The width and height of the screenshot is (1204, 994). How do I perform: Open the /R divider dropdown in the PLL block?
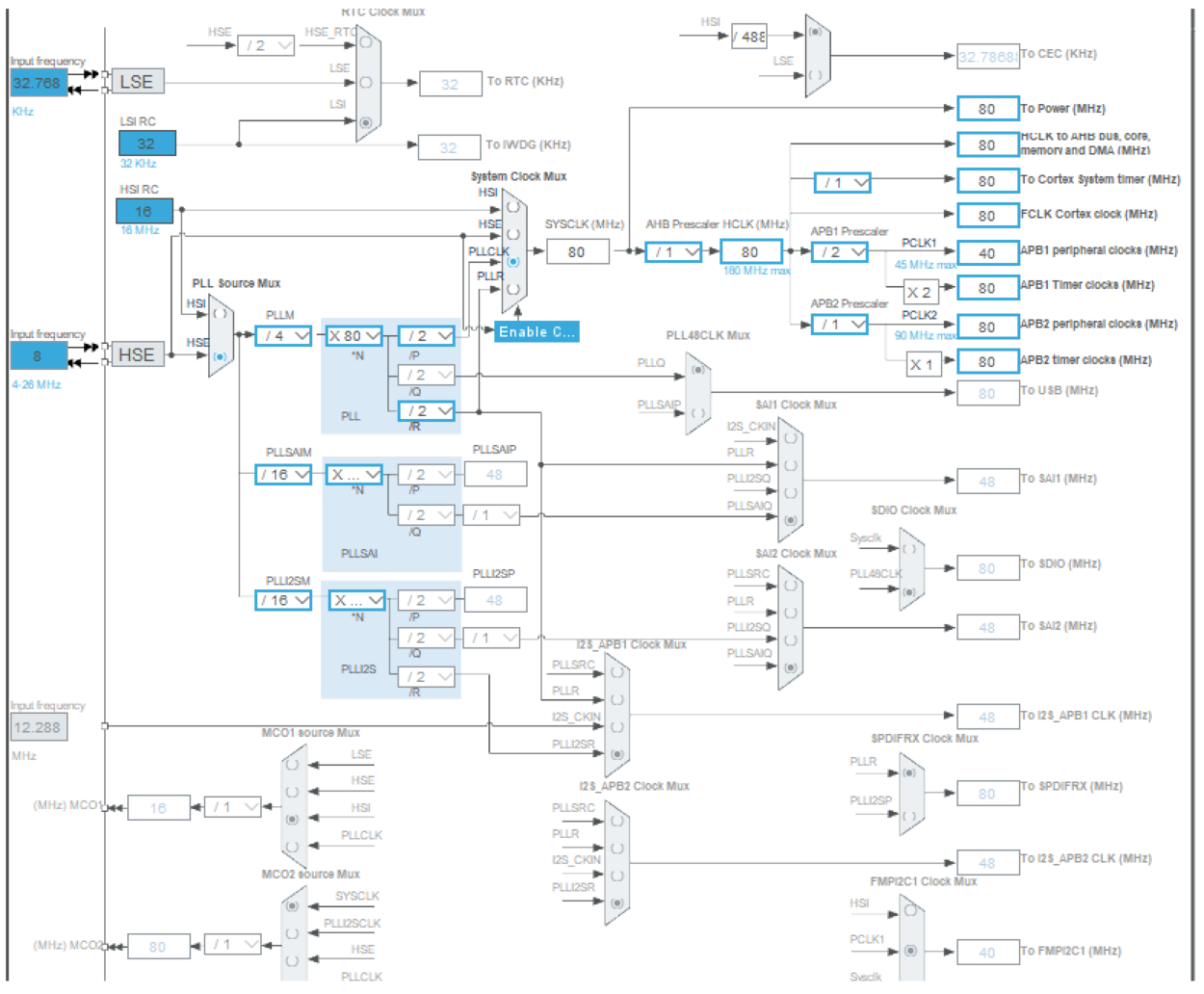coord(427,411)
